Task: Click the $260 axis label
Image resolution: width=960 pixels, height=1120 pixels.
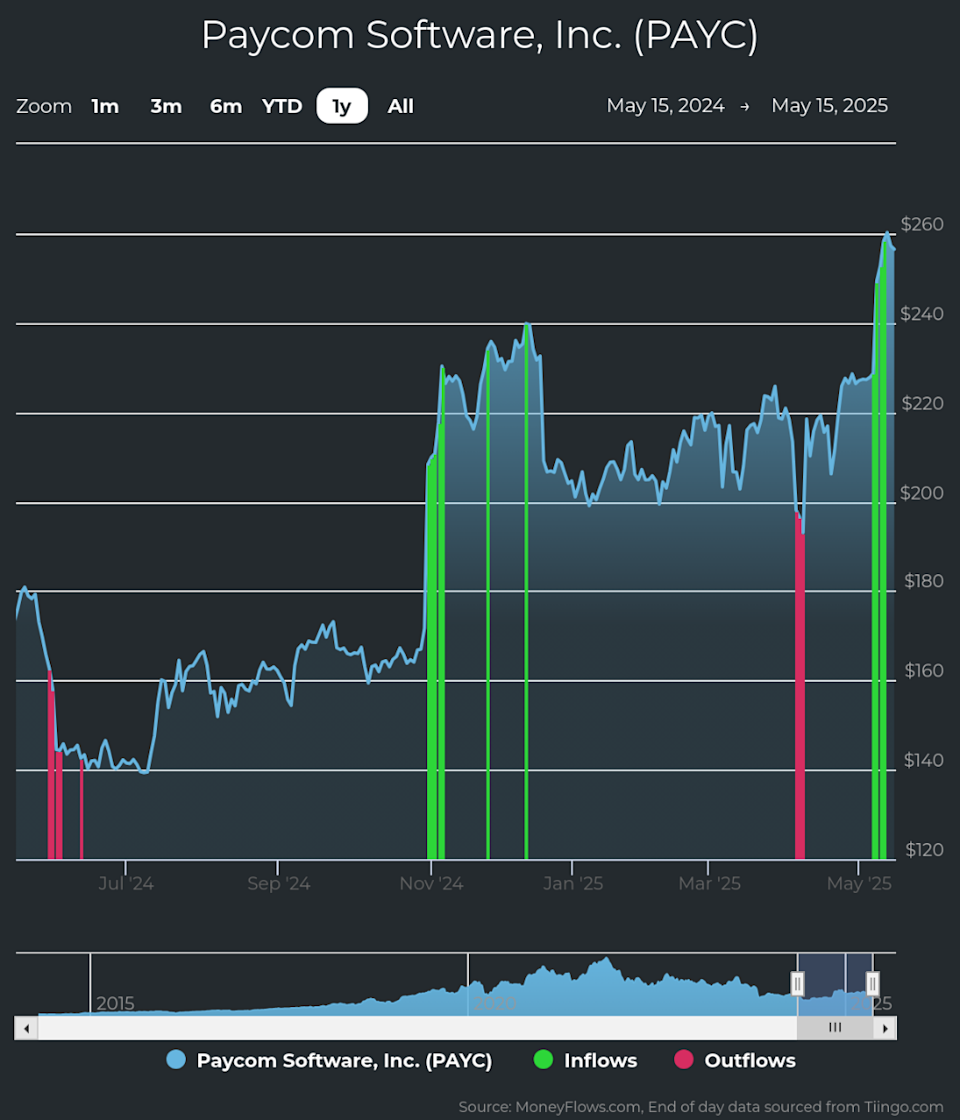Action: click(x=922, y=224)
